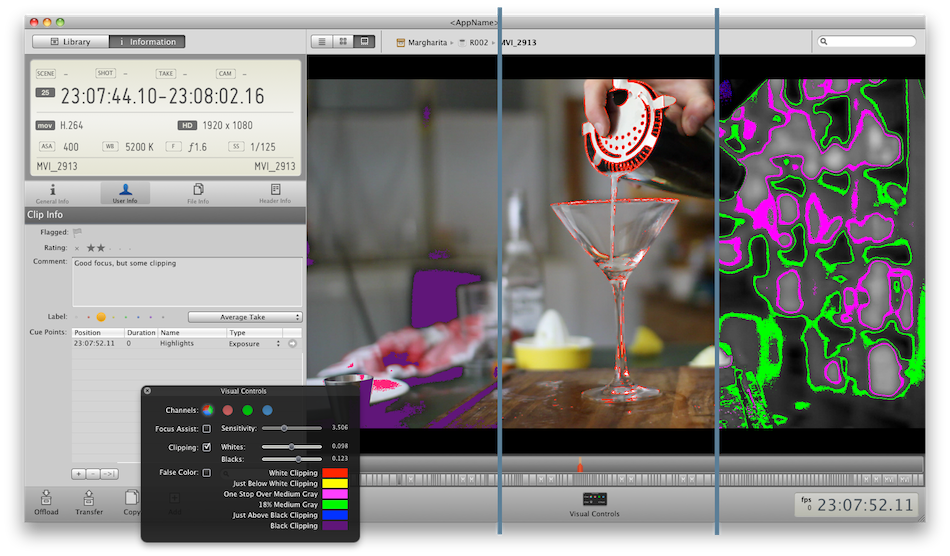Open the Header Info tab
The image size is (950, 556).
[x=275, y=194]
